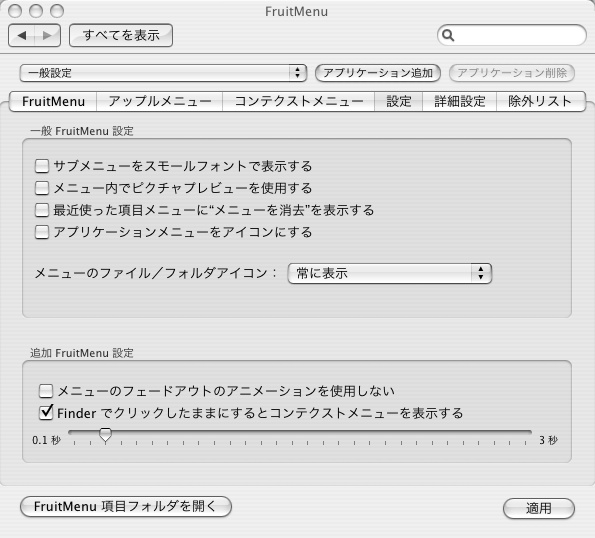The width and height of the screenshot is (595, 538).
Task: Switch to the FruitMenu tab
Action: [53, 101]
